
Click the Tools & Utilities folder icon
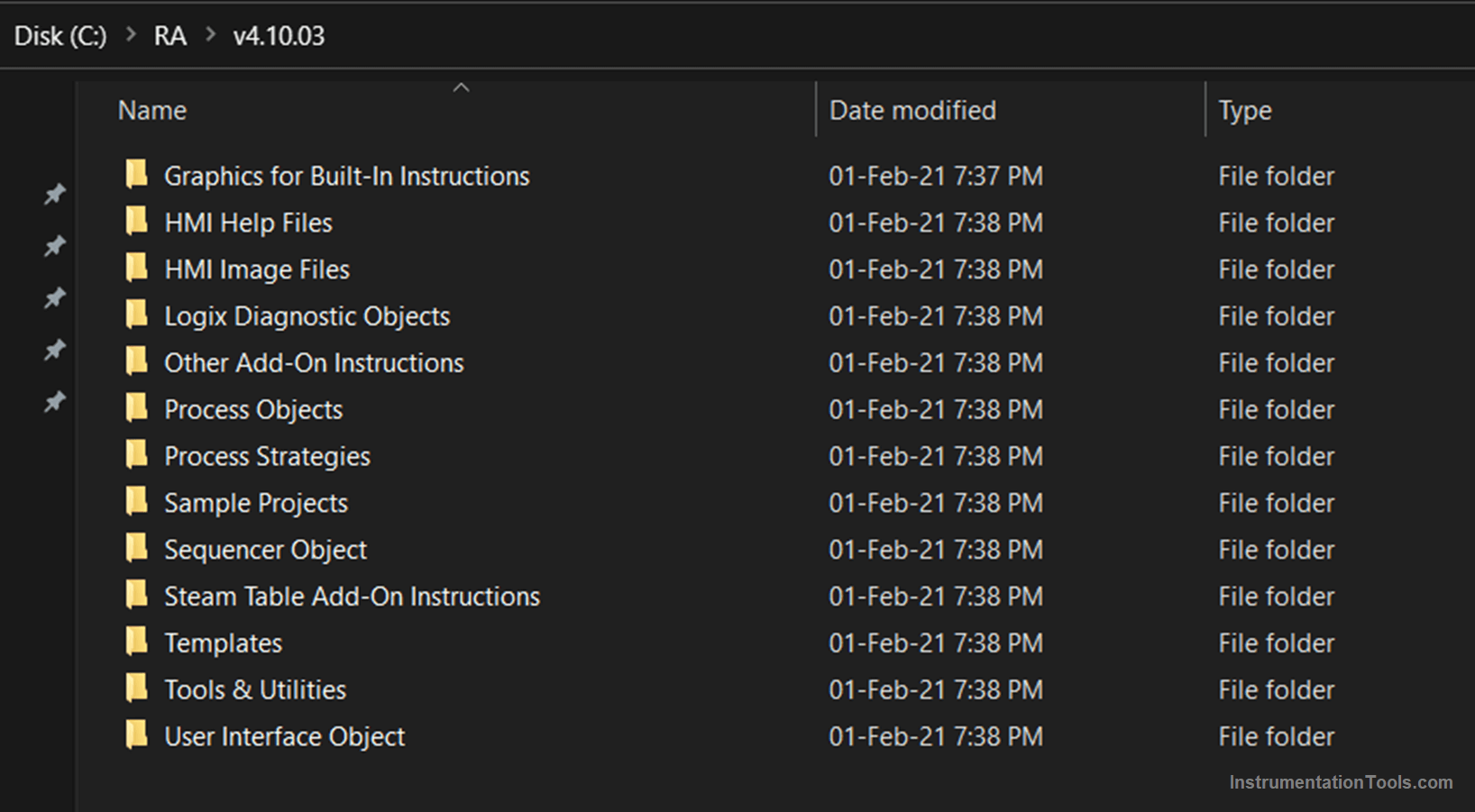pos(137,689)
